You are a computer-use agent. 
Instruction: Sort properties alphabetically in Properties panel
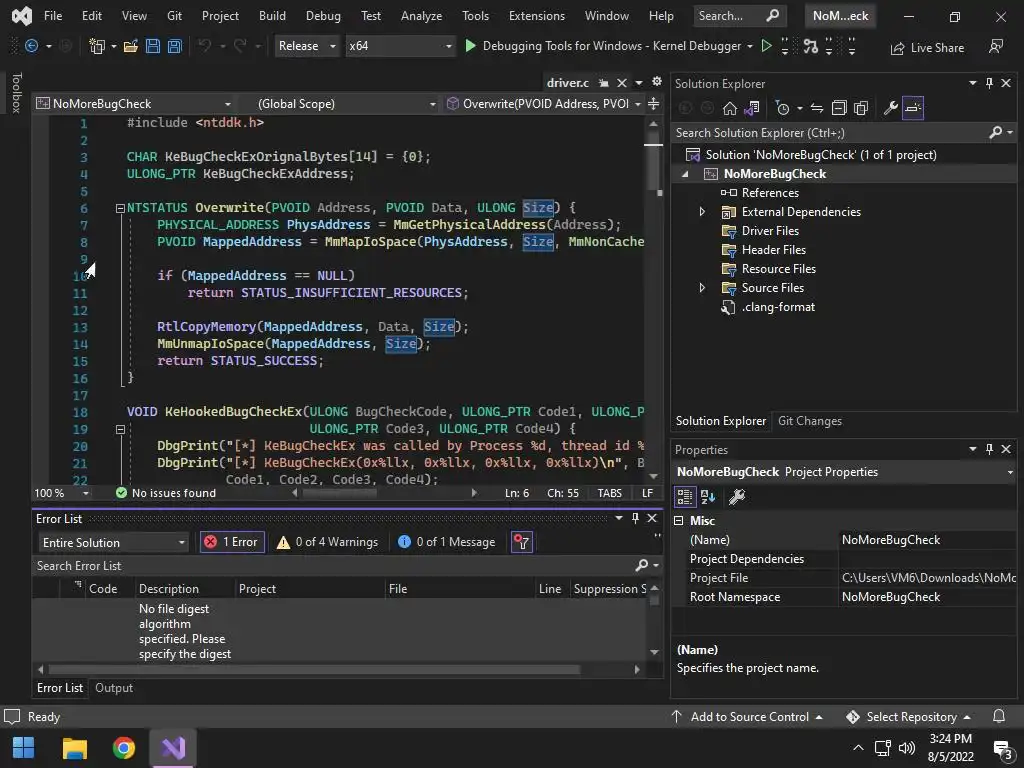707,497
